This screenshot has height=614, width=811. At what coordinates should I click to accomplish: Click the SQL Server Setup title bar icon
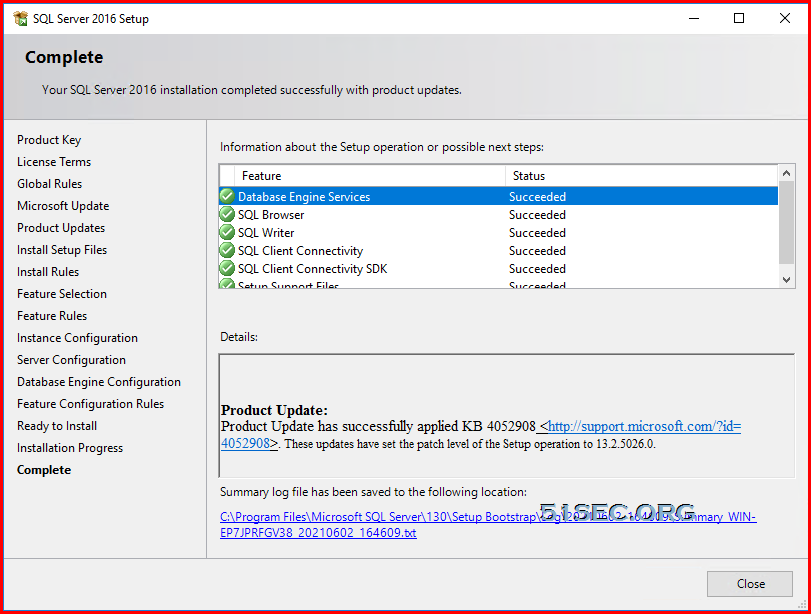tap(21, 19)
